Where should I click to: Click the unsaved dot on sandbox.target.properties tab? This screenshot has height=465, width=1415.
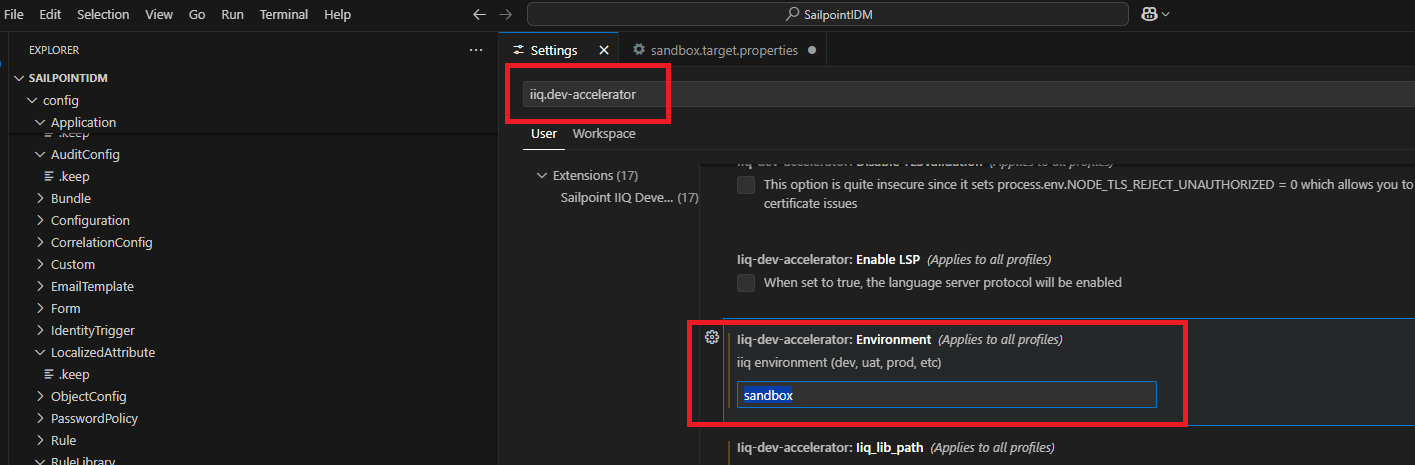coord(811,50)
